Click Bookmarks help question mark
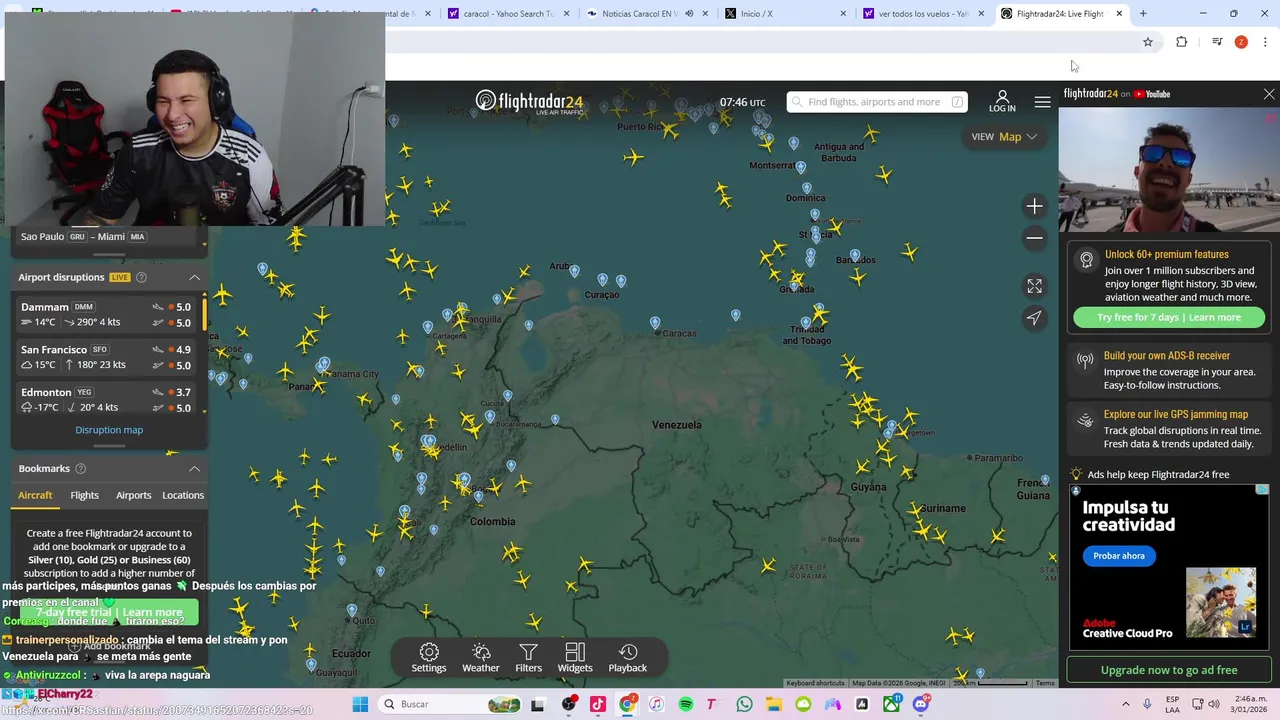 [80, 468]
